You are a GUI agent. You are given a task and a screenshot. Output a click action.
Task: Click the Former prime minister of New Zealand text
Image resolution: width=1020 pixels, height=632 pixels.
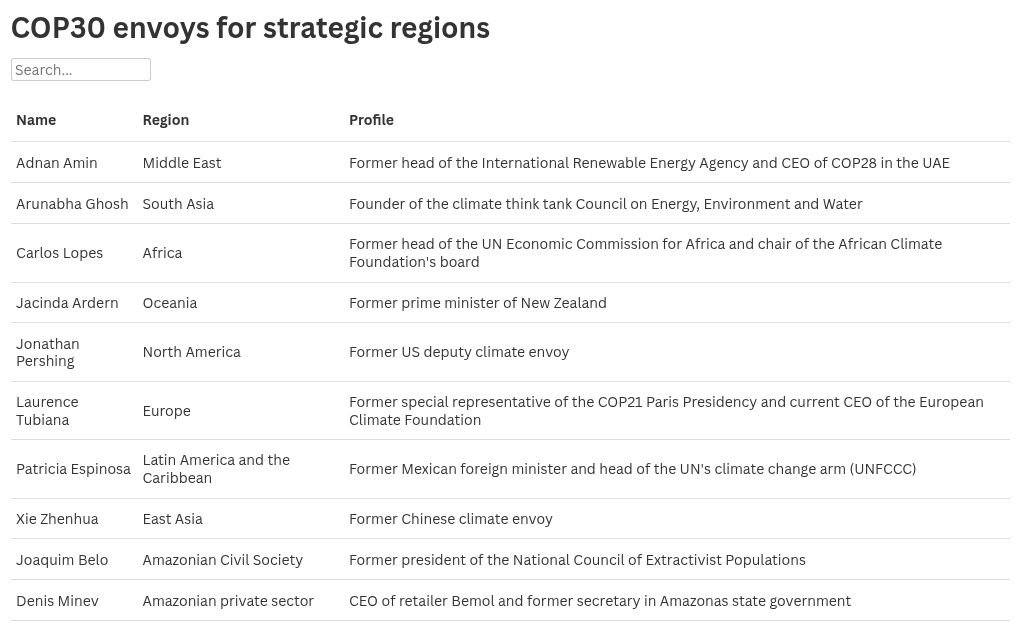pyautogui.click(x=477, y=303)
